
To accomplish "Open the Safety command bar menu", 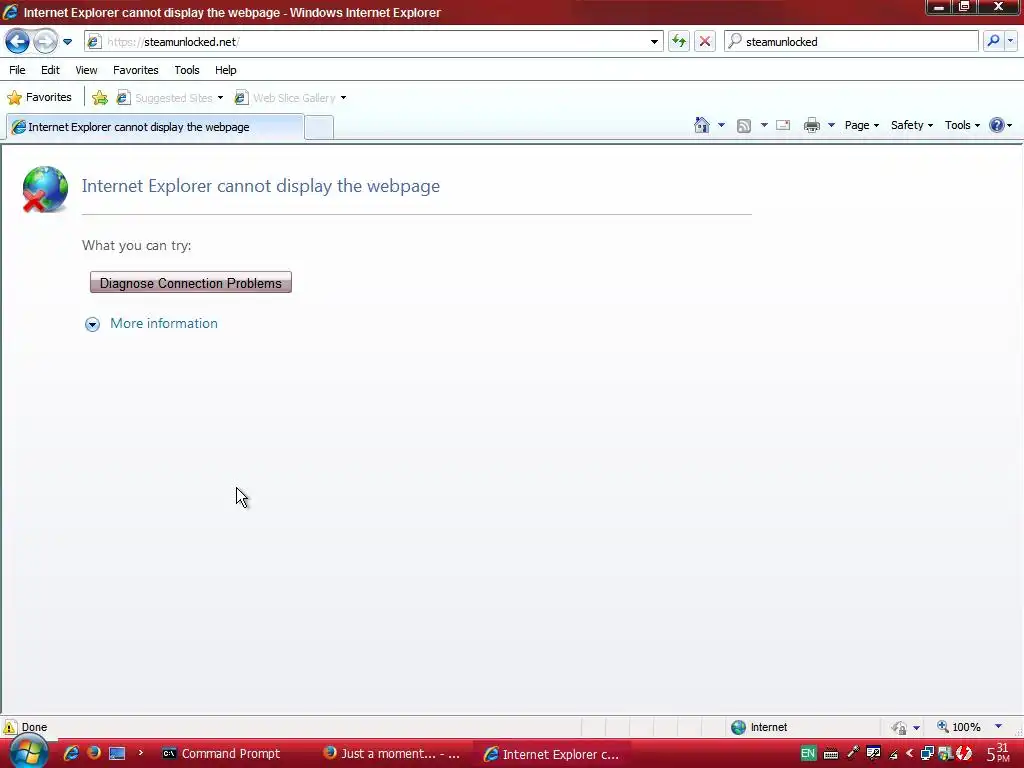I will point(912,125).
